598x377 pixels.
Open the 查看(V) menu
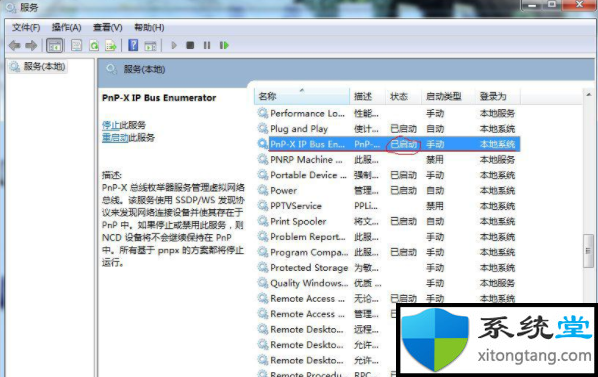tap(108, 27)
